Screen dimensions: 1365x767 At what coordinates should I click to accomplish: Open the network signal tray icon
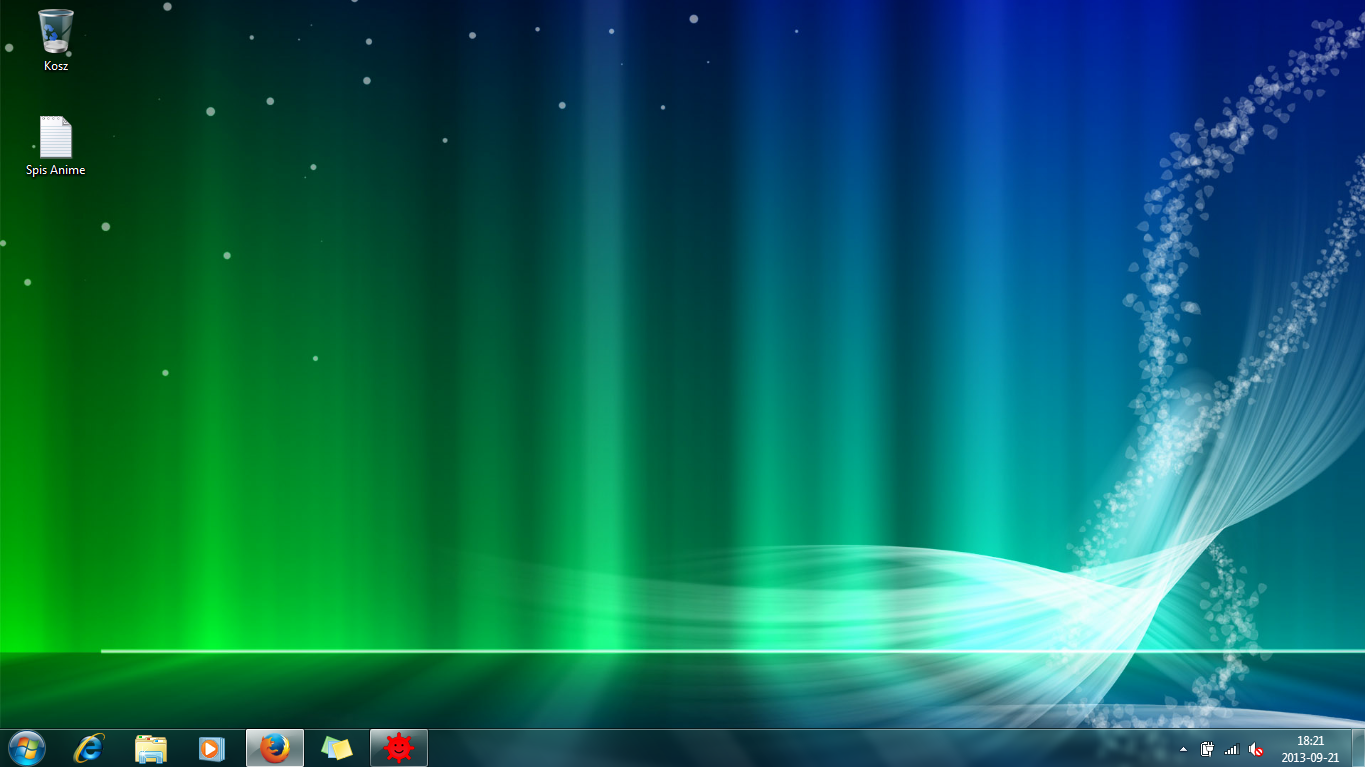[1232, 749]
